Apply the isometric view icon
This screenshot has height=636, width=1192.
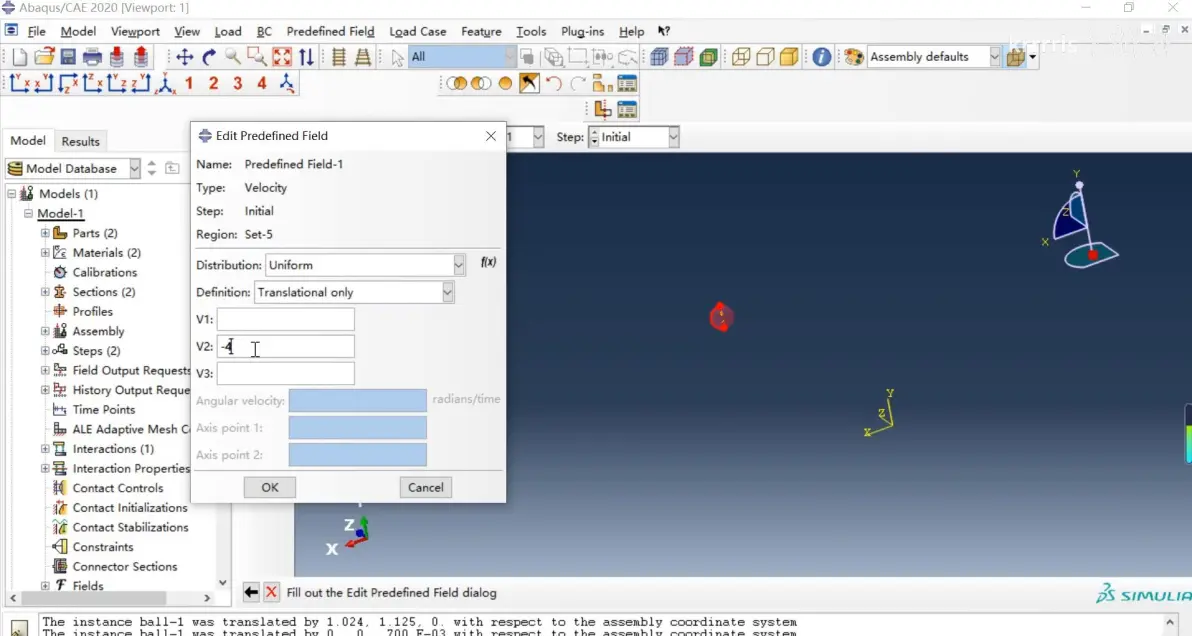(165, 84)
